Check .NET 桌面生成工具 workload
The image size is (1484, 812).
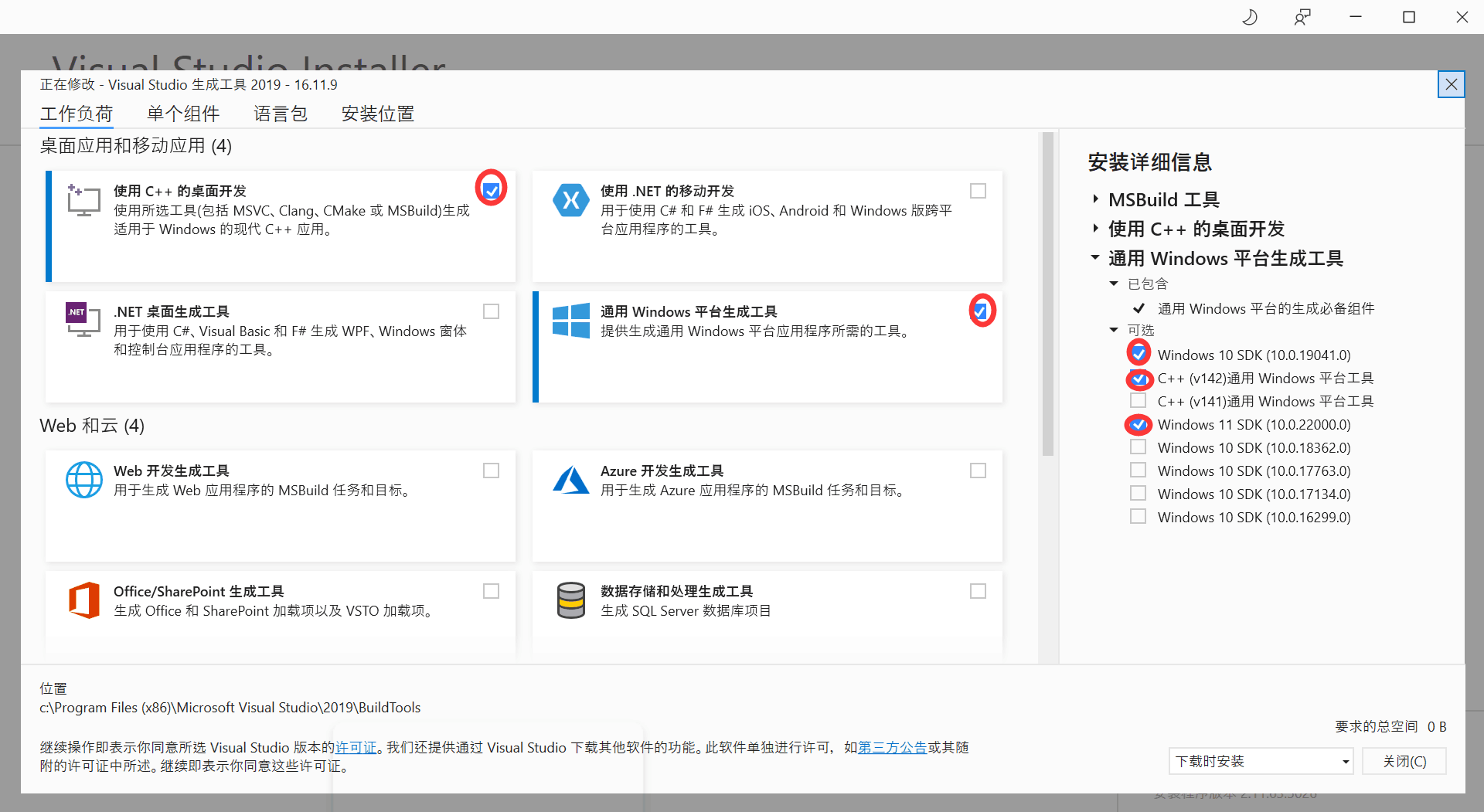point(491,311)
